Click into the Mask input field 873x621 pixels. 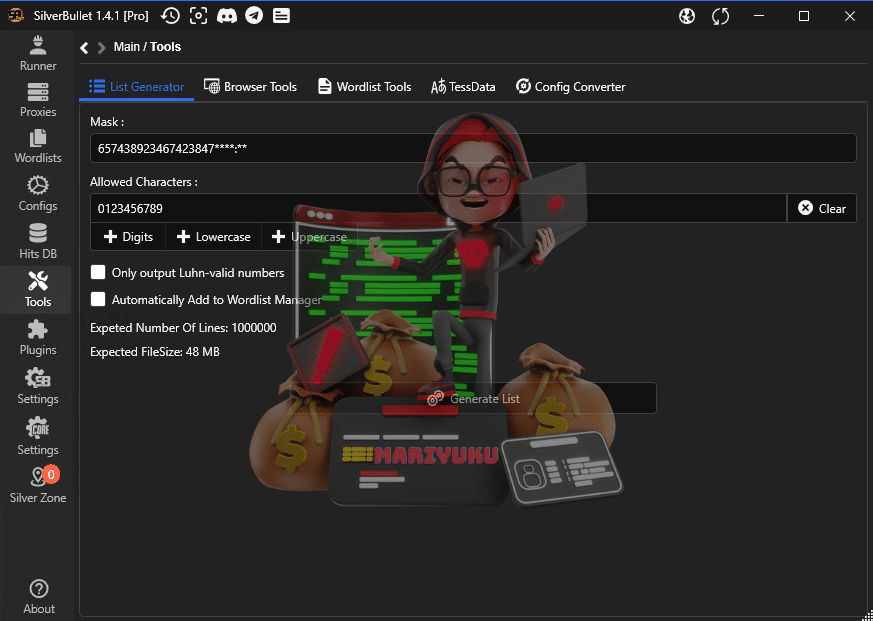click(472, 148)
